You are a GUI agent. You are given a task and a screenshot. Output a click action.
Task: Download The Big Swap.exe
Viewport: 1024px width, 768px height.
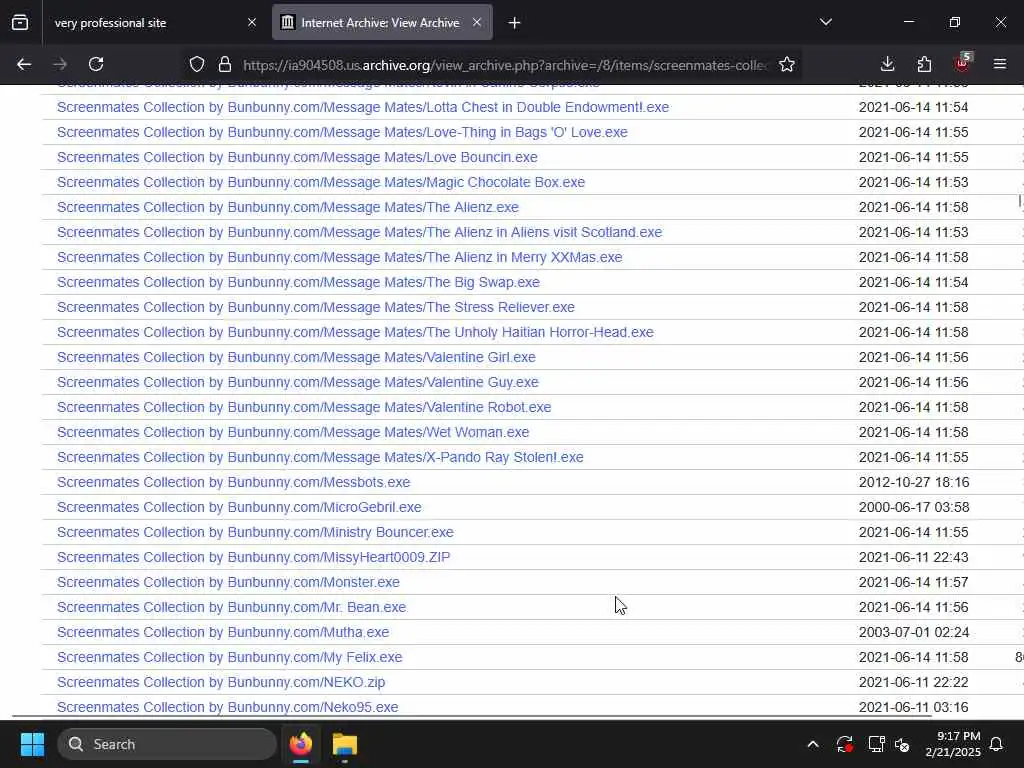(298, 282)
